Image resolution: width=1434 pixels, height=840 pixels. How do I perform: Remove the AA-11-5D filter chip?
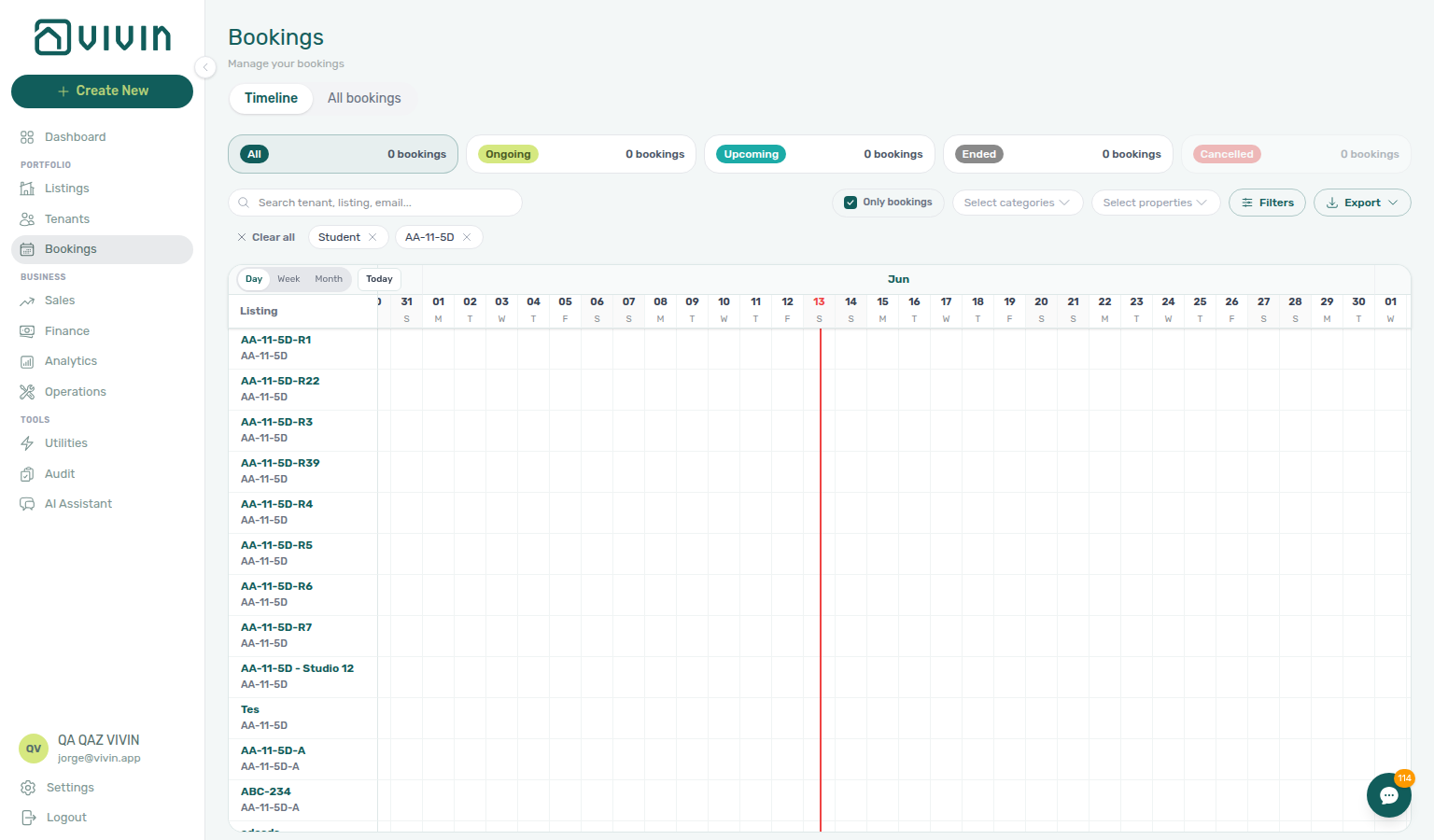click(x=467, y=237)
